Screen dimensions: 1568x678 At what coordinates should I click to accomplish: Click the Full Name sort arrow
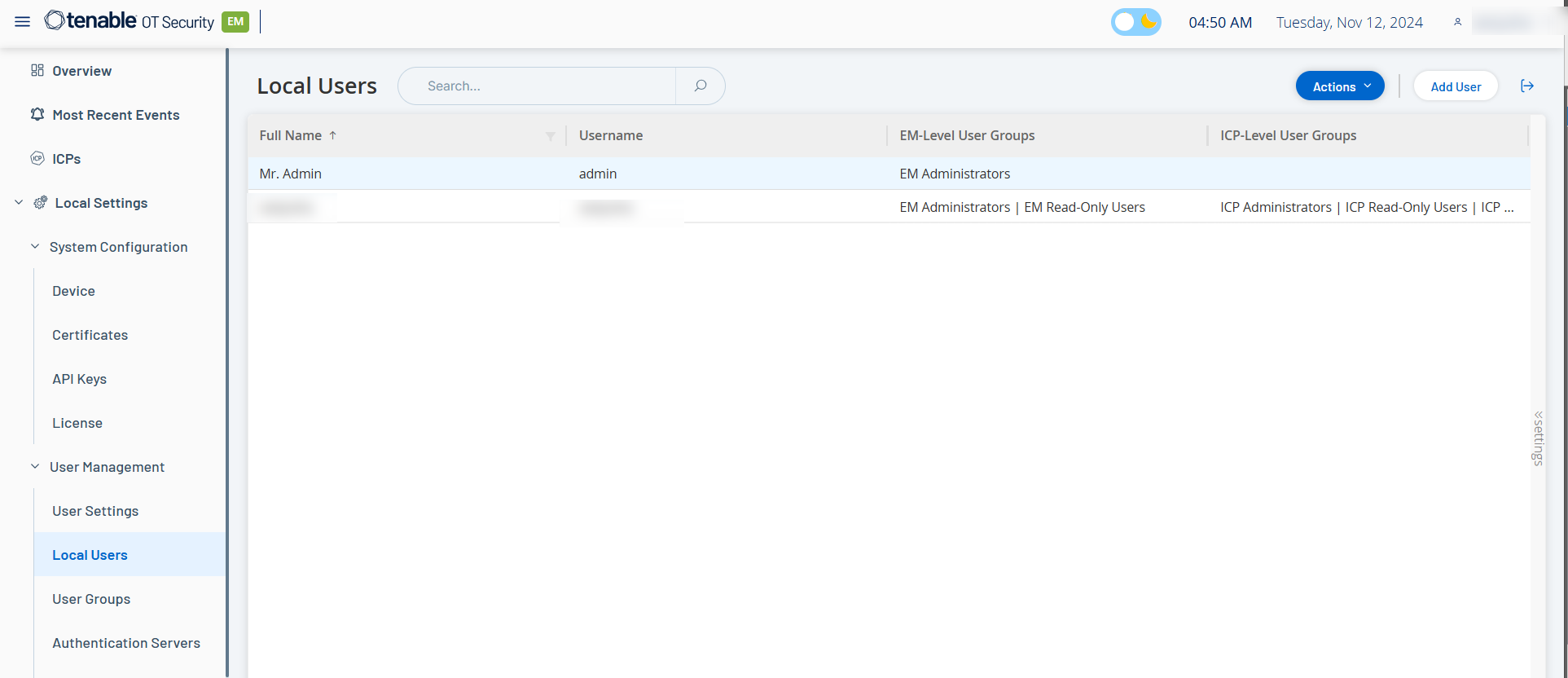tap(333, 135)
